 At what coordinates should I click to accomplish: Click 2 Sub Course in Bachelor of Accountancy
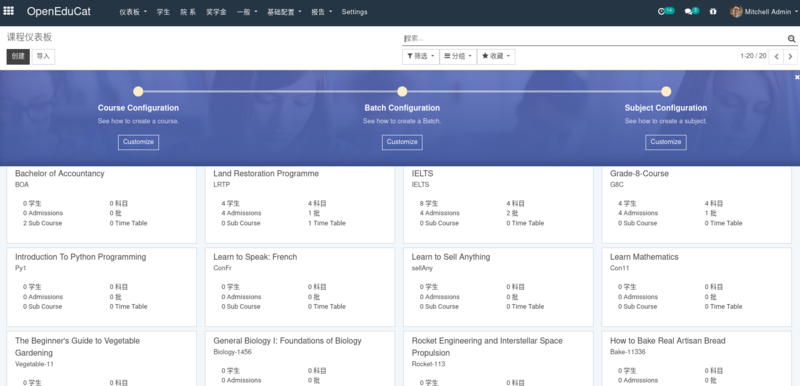point(42,223)
